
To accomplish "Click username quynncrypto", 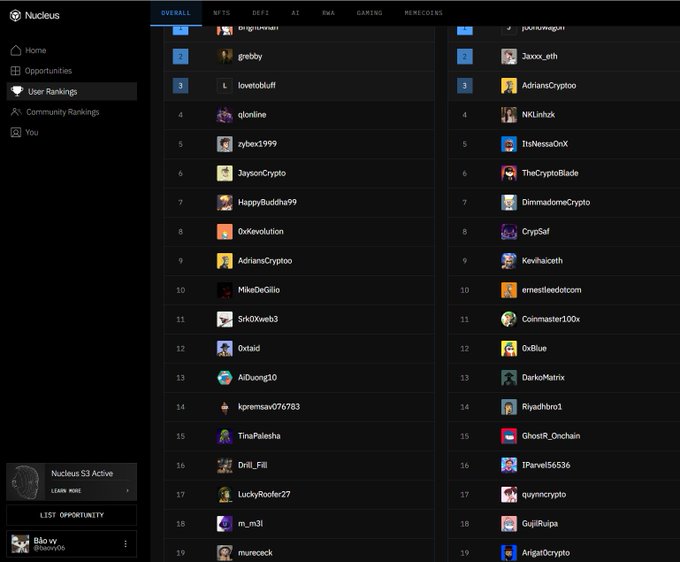I will coord(544,494).
